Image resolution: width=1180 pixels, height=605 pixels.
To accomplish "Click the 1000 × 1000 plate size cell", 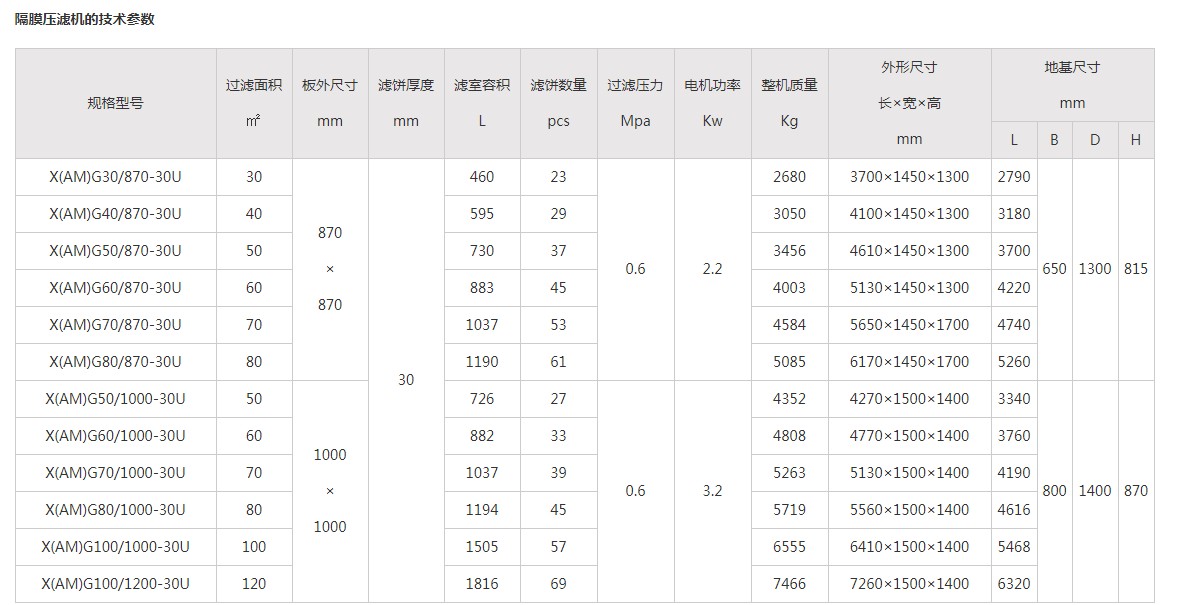I will click(x=329, y=491).
